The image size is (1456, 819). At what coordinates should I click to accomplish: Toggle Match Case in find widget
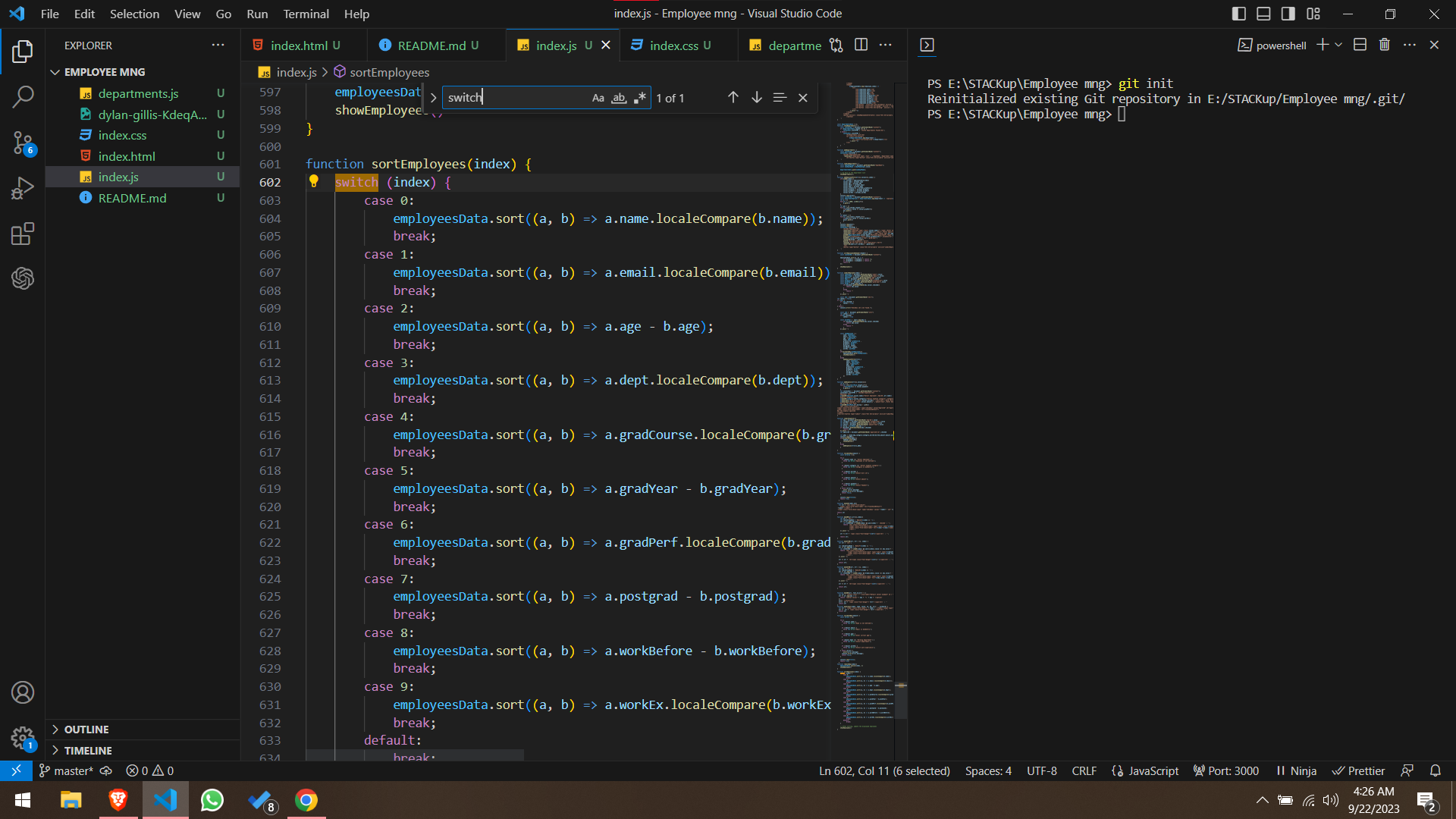click(598, 98)
